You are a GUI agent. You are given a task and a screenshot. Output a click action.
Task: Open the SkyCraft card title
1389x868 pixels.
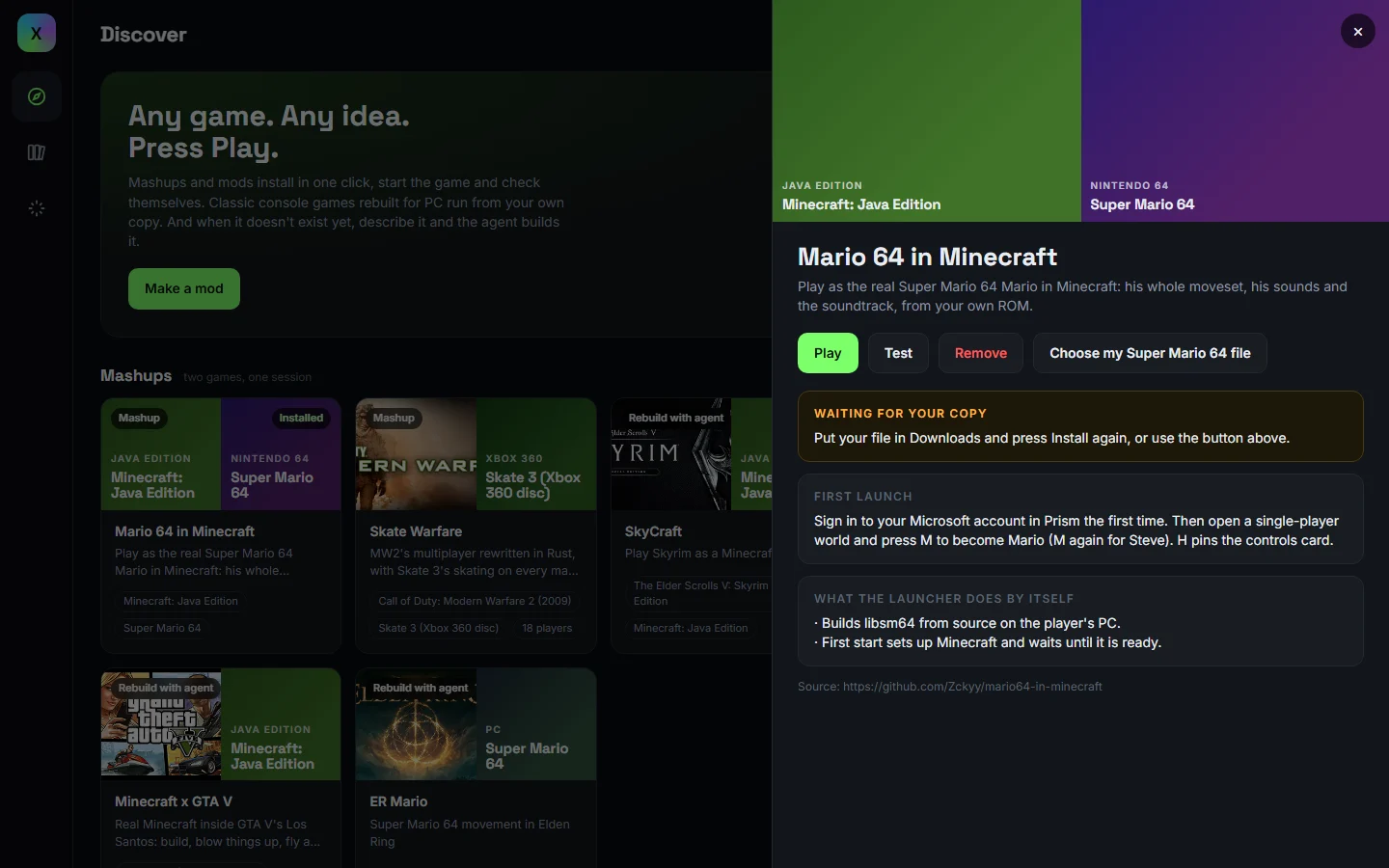(653, 531)
